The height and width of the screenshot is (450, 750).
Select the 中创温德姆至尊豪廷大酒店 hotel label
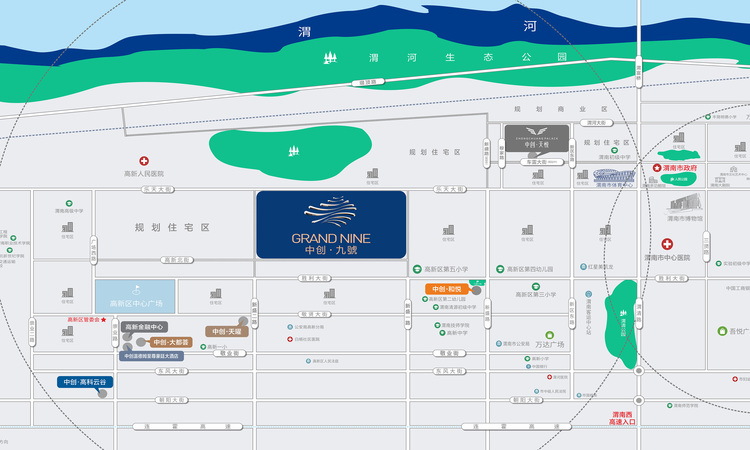pos(151,356)
